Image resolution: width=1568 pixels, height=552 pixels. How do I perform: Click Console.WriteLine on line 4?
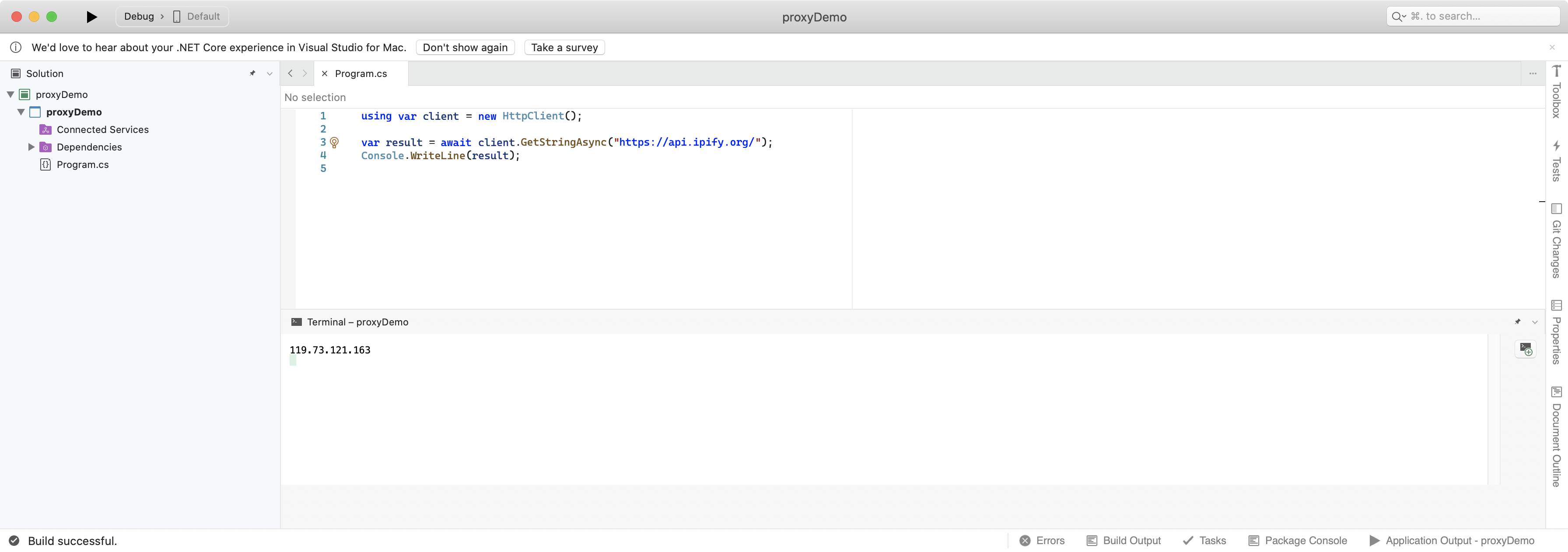tap(413, 156)
